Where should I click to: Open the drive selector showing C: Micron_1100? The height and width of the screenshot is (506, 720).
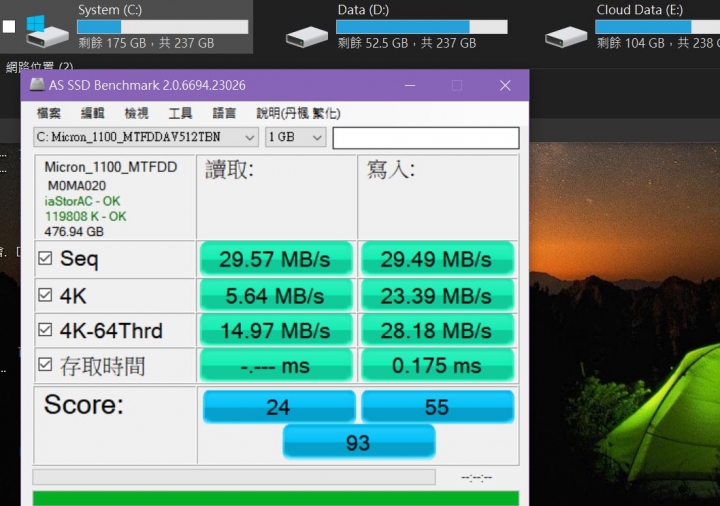[145, 137]
